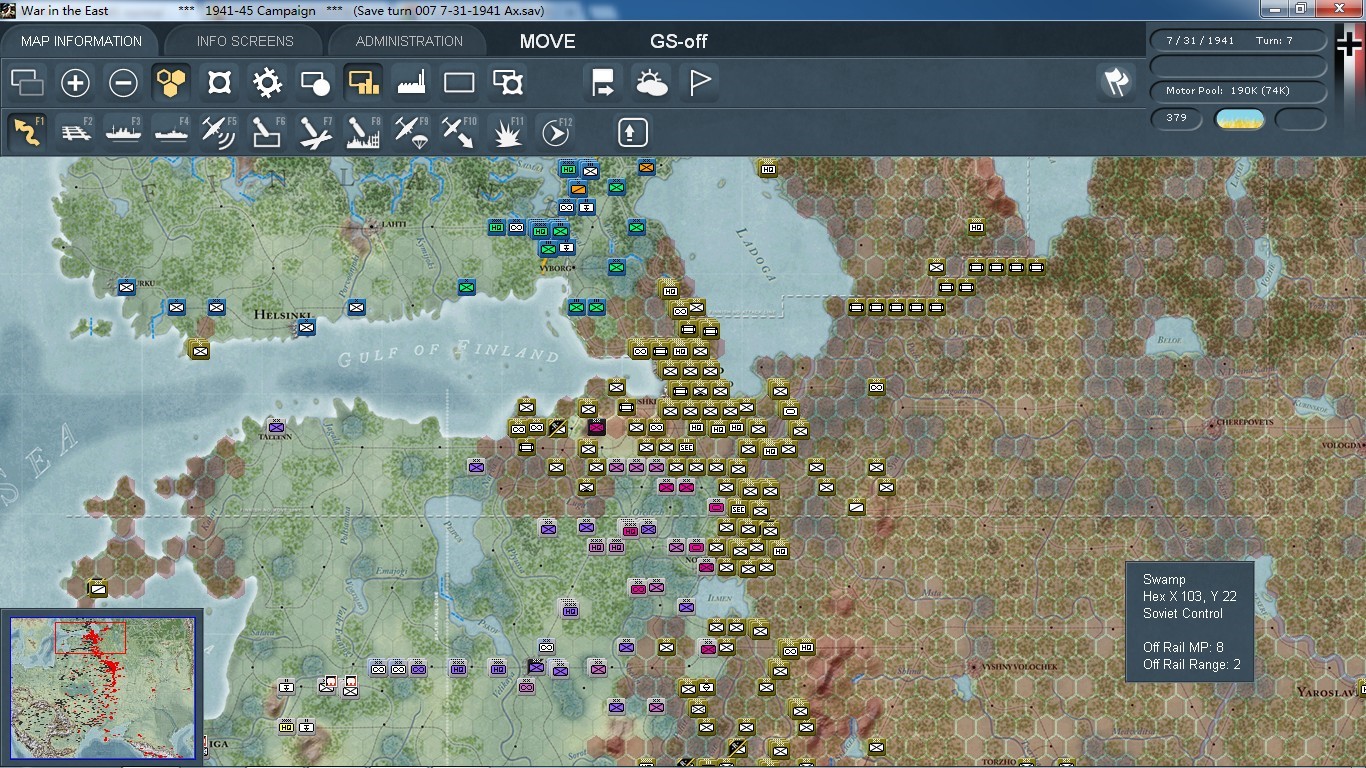Click the 379 admin points field
1366x768 pixels.
(x=1177, y=118)
